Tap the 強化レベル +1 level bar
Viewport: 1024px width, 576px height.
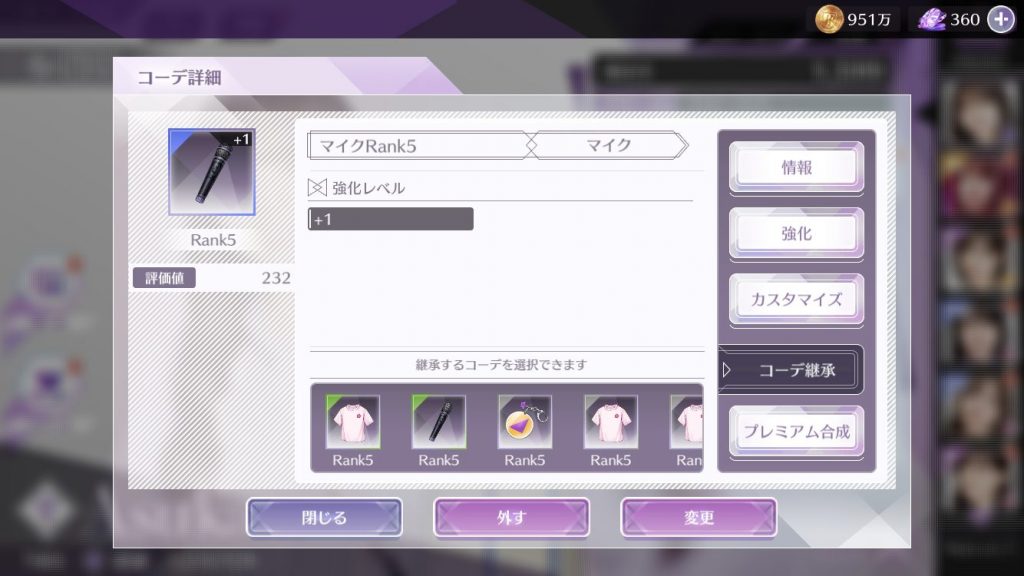tap(391, 219)
